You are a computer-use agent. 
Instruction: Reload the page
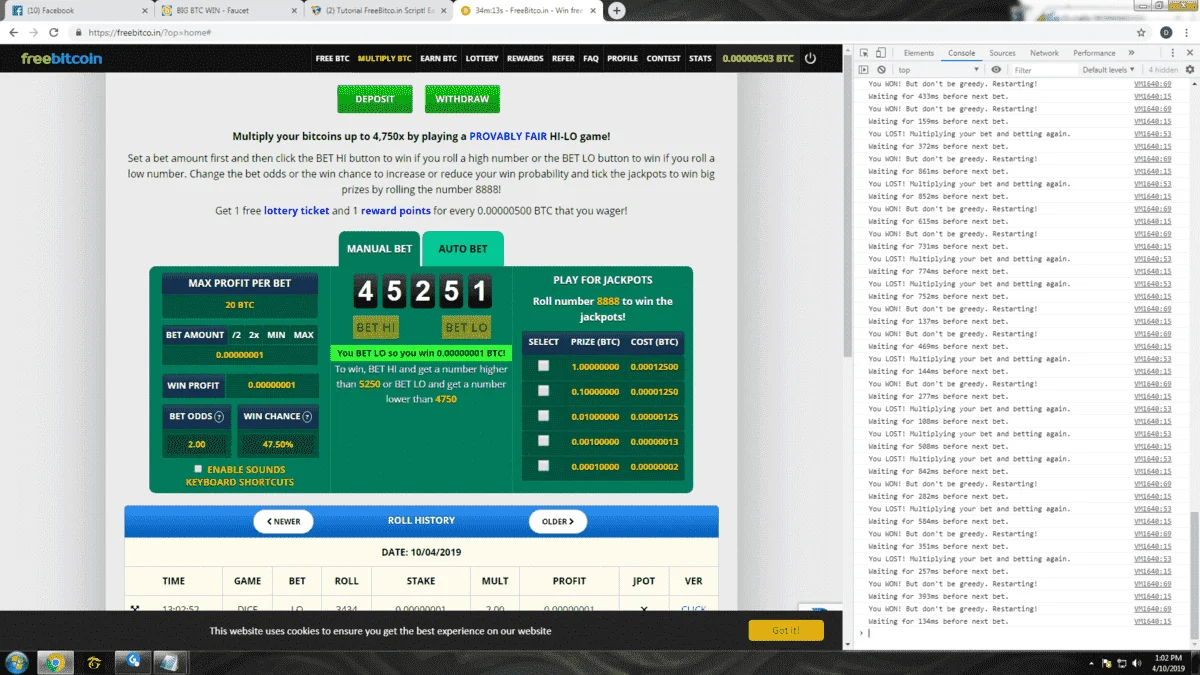(54, 32)
